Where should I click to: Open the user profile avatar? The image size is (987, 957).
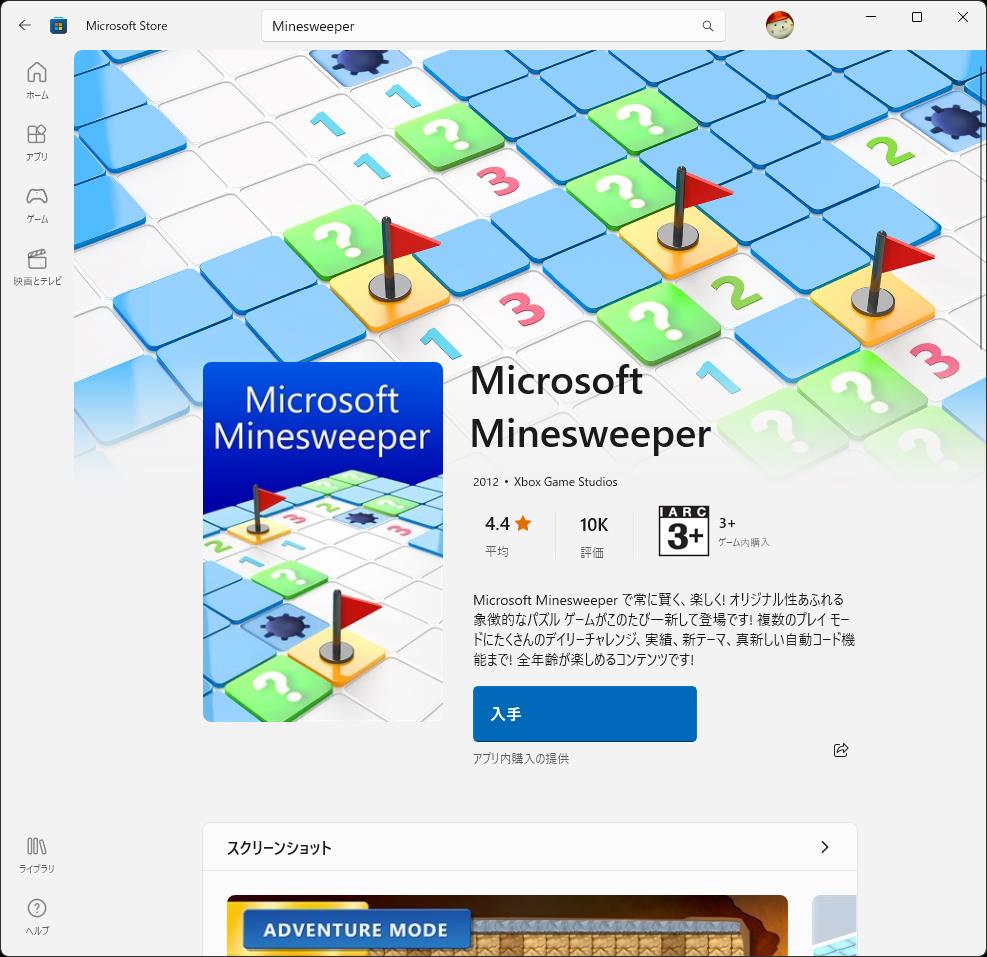[x=779, y=25]
